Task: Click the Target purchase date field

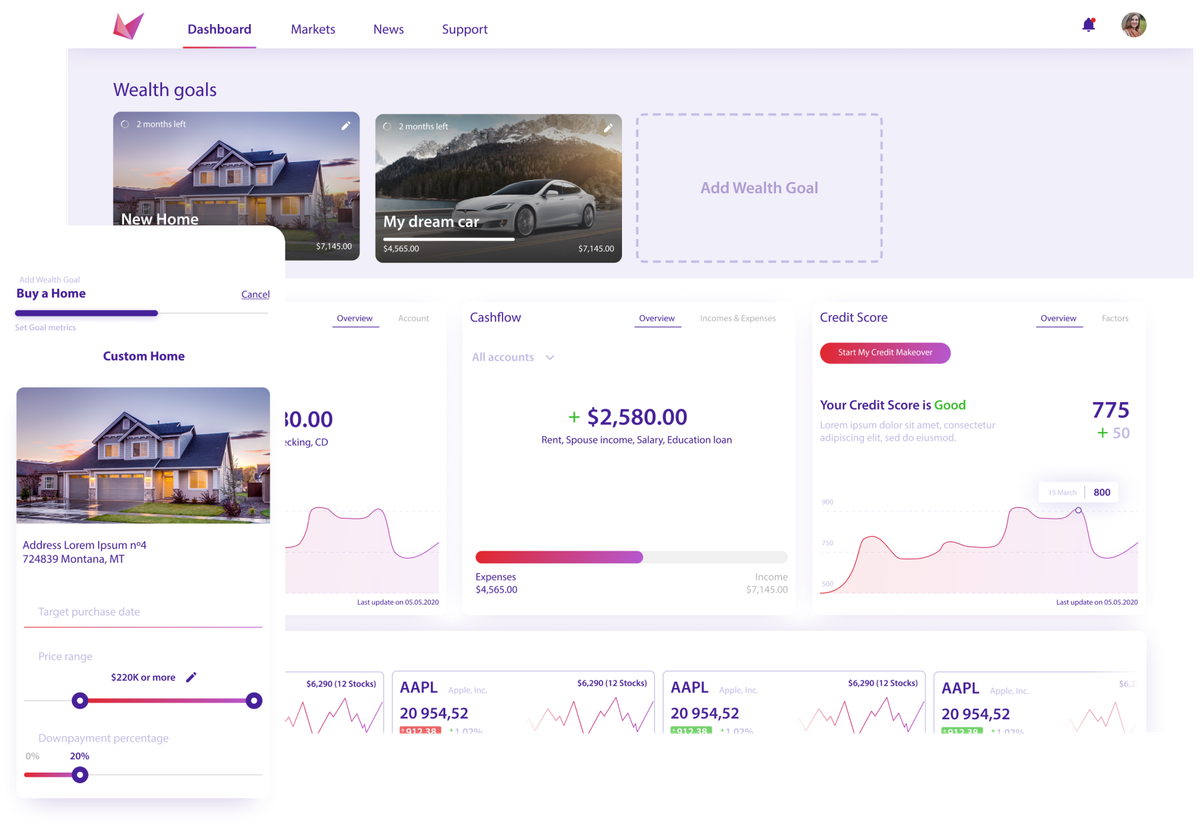Action: tap(143, 612)
